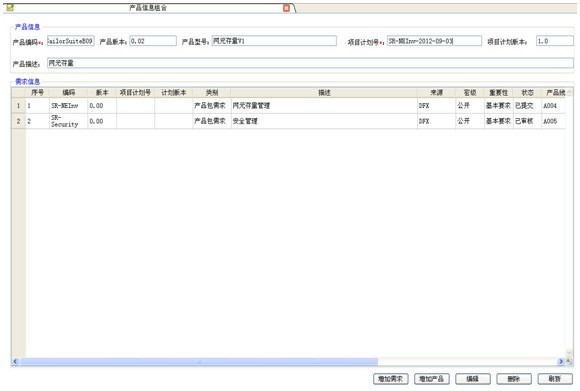Click the 刷新 button

tap(555, 379)
